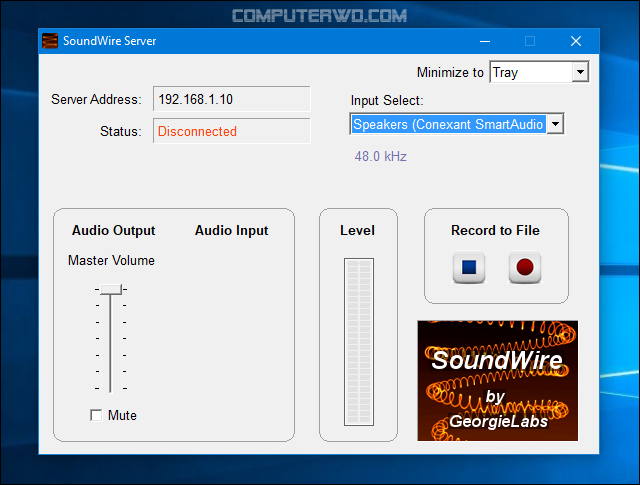Expand the Input Select dropdown arrow

point(556,124)
